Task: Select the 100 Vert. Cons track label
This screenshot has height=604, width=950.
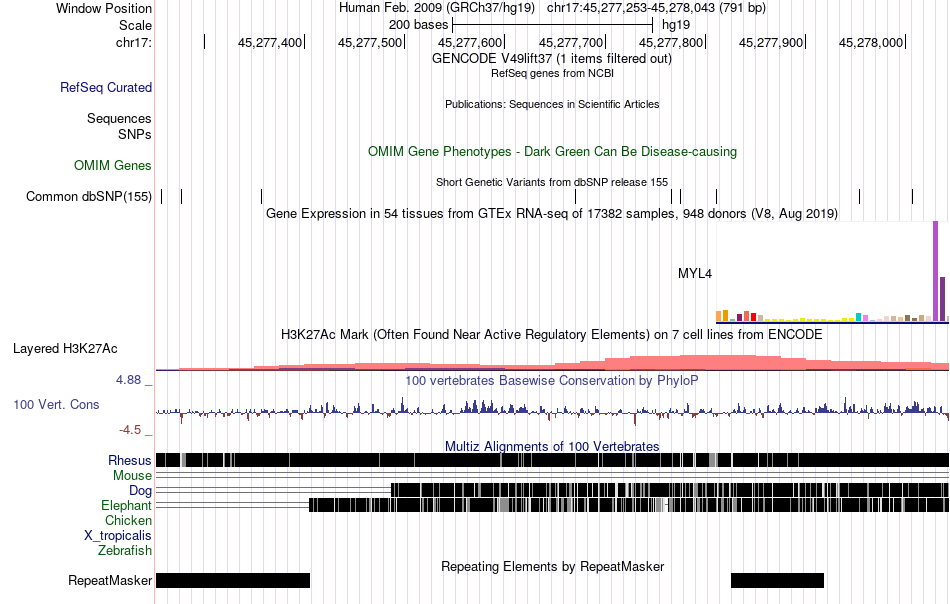Action: [56, 405]
